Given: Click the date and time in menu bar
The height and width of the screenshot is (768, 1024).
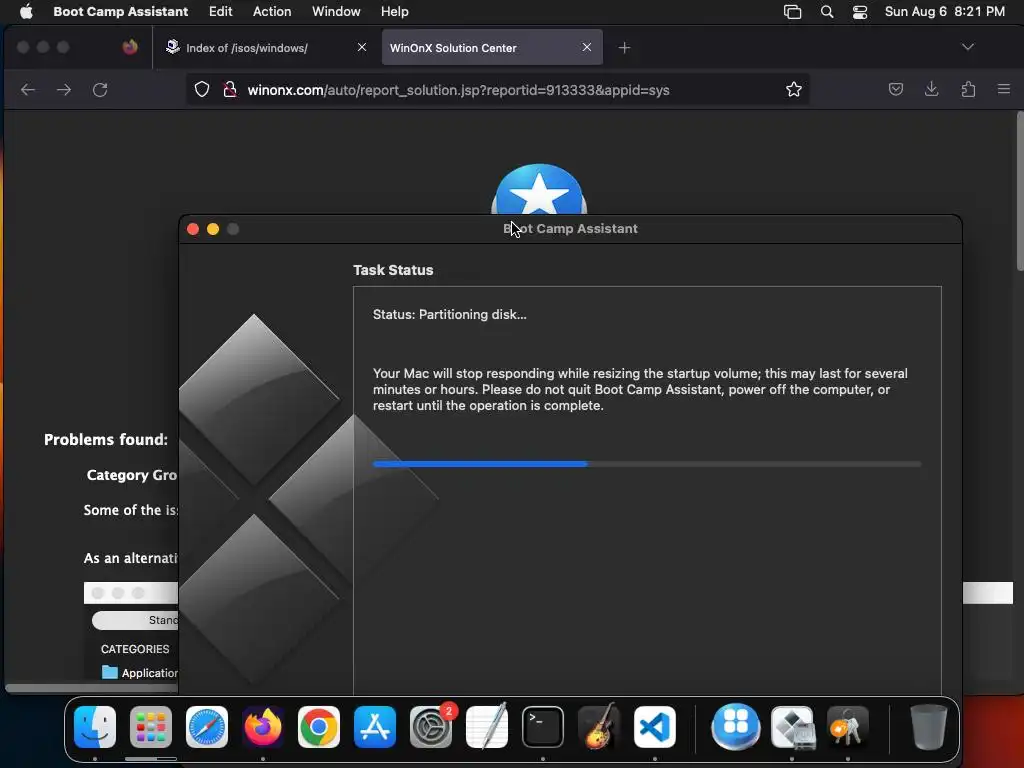Looking at the screenshot, I should pos(944,11).
